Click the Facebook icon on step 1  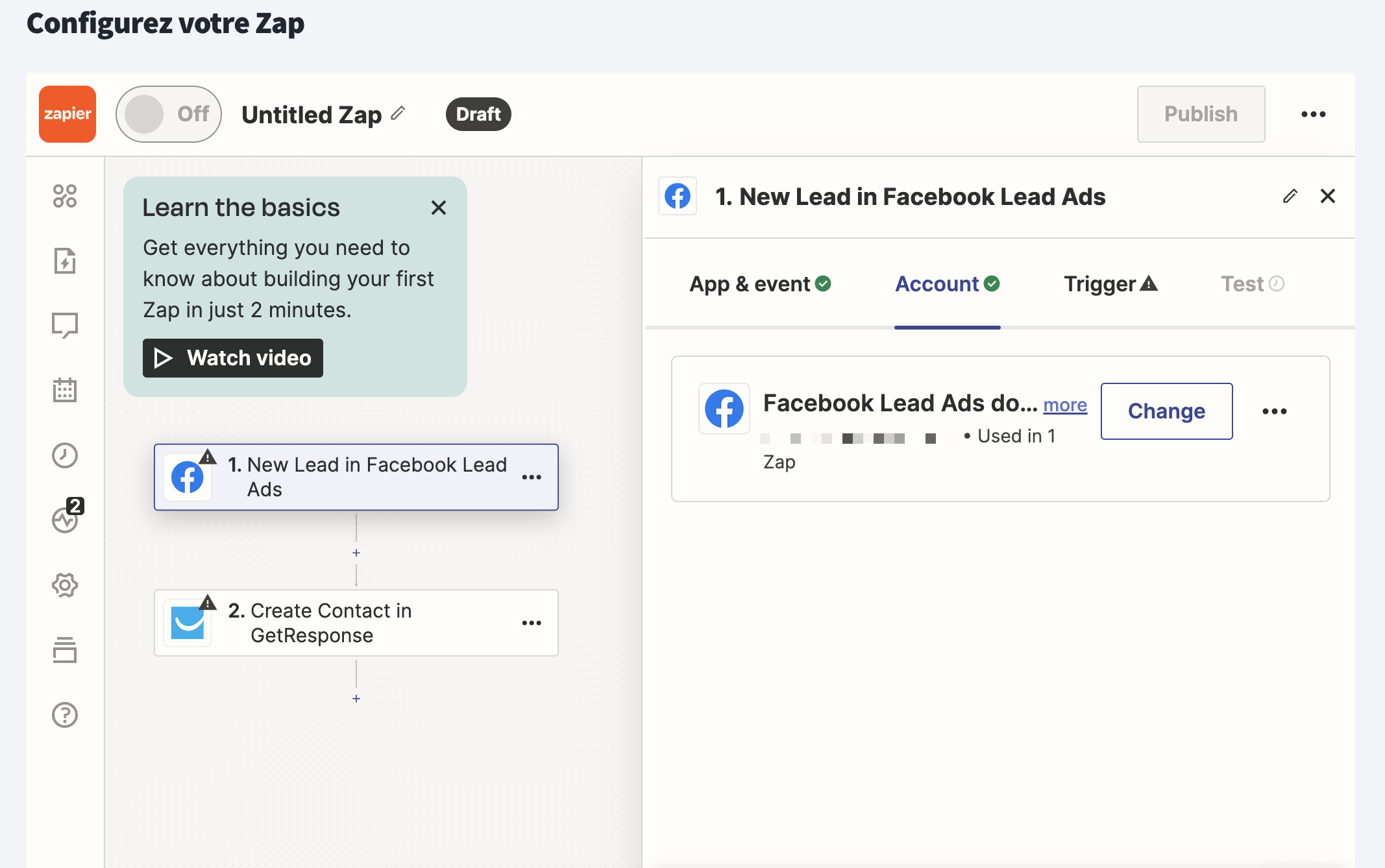tap(188, 478)
